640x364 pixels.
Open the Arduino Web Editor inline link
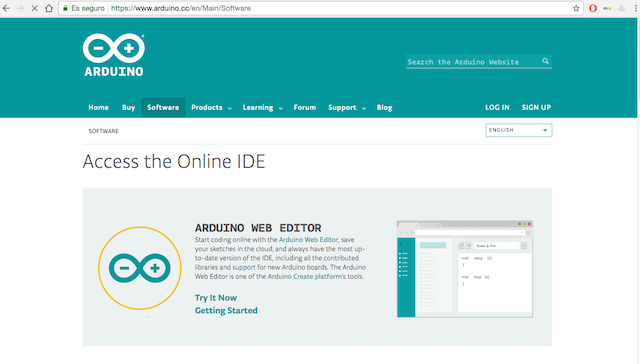click(x=308, y=240)
